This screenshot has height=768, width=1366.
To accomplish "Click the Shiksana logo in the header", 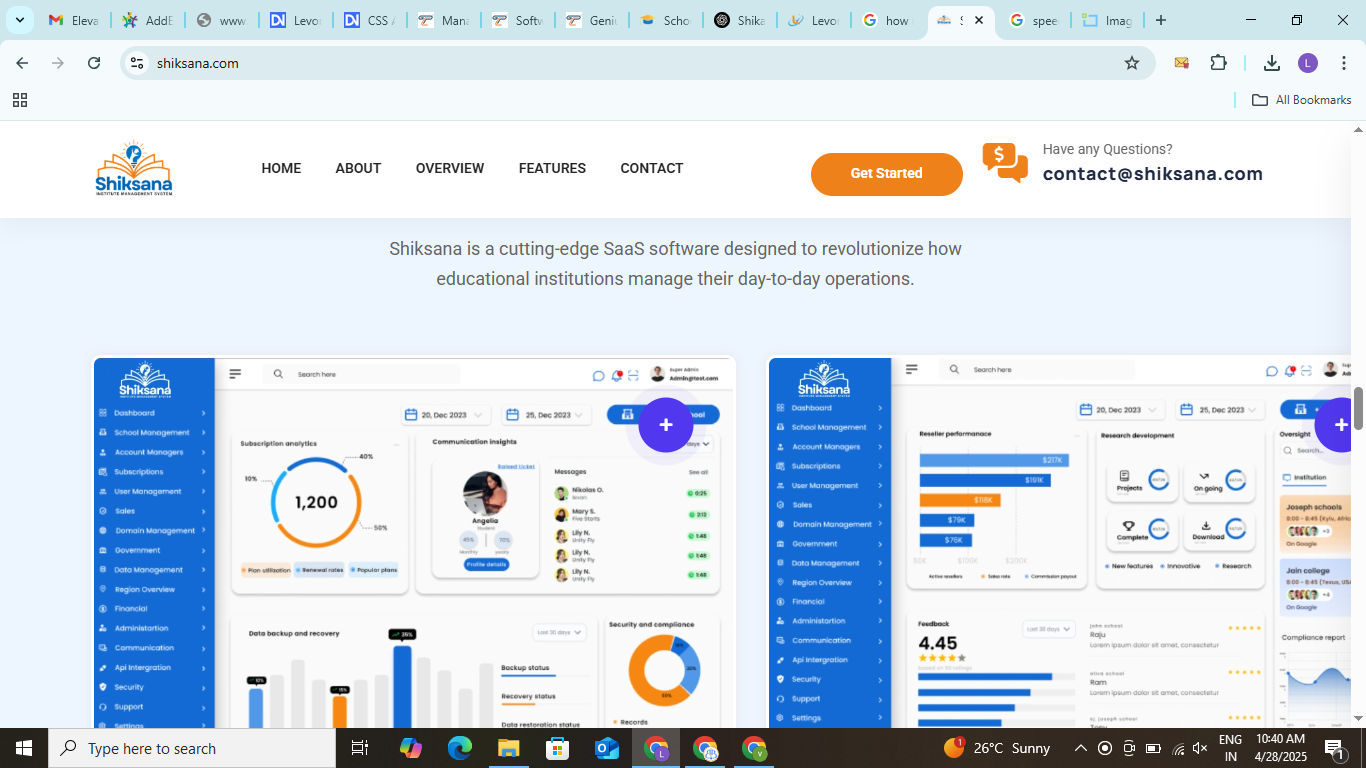I will click(134, 168).
